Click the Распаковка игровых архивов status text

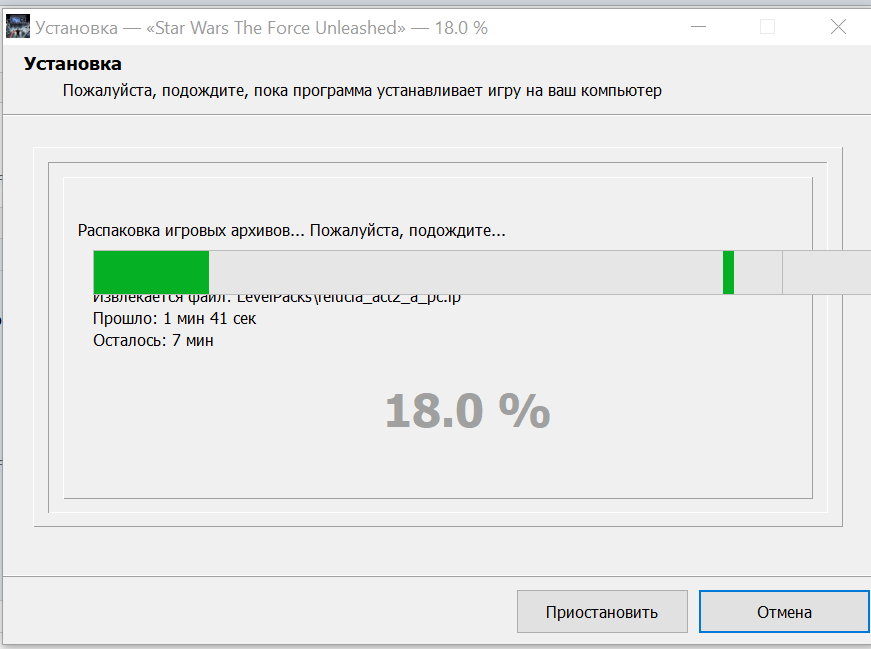pyautogui.click(x=292, y=230)
